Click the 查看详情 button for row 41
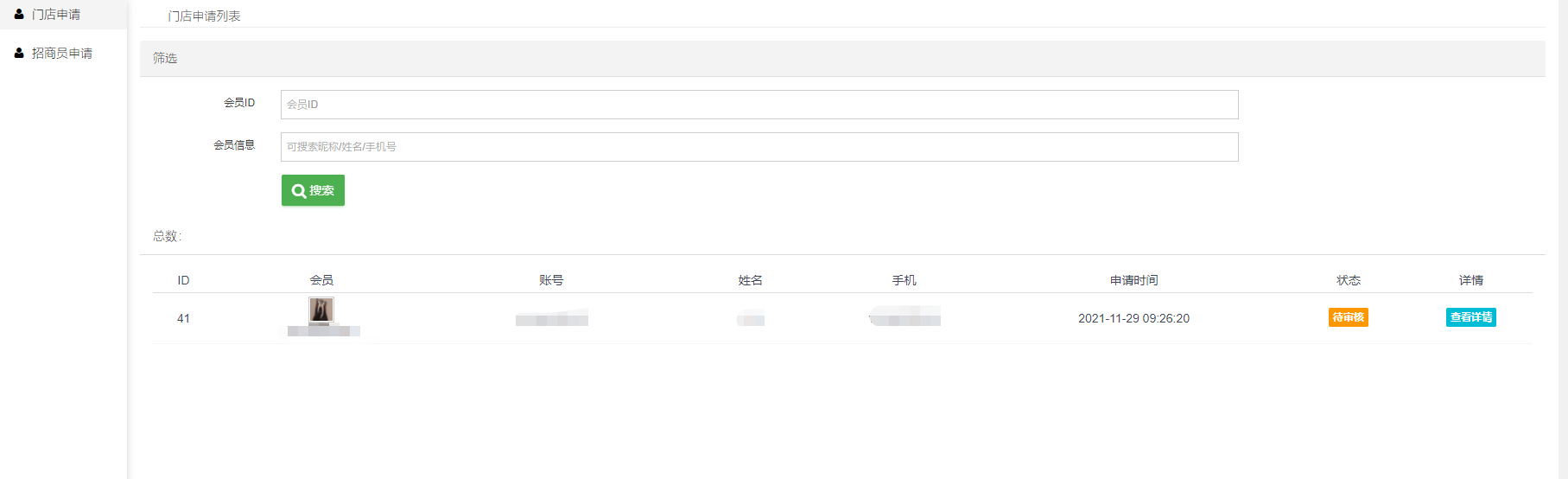Viewport: 1568px width, 479px height. (x=1470, y=317)
